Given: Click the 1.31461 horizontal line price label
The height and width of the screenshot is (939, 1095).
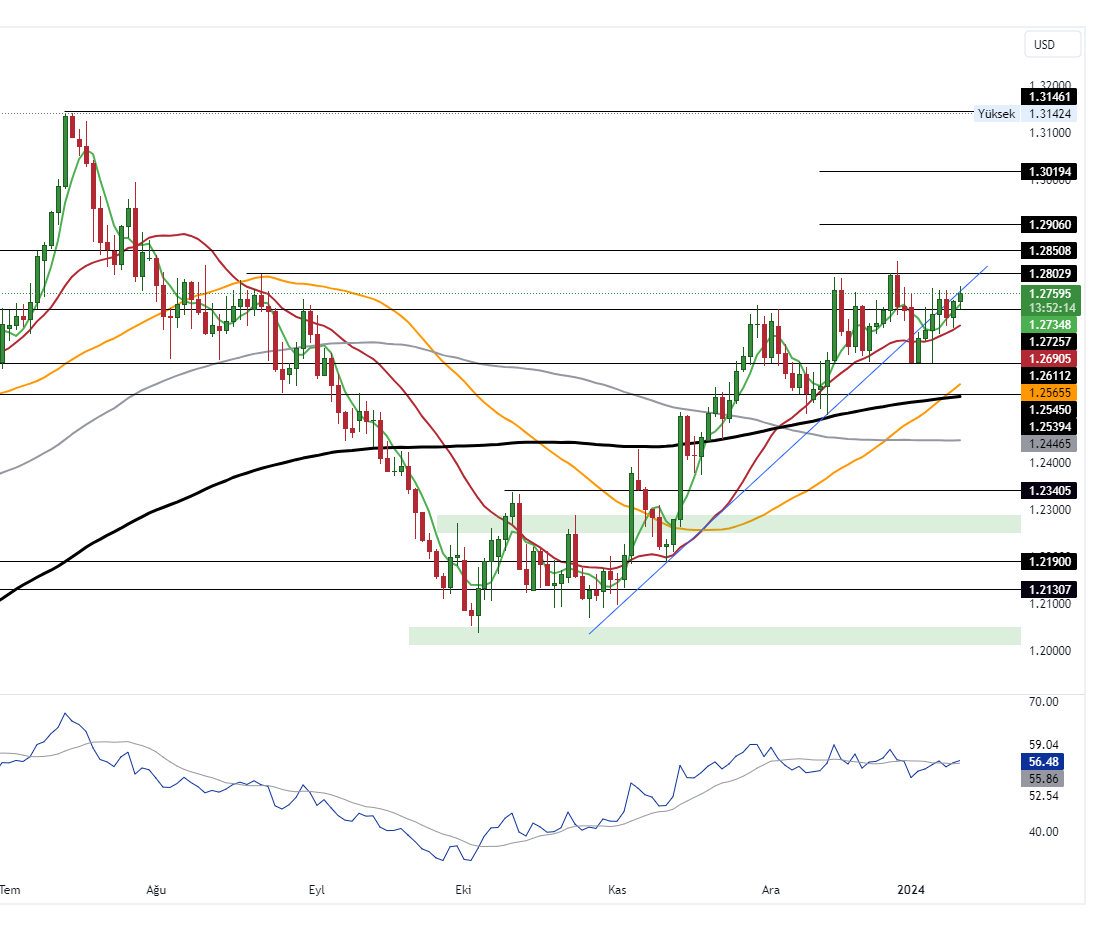Looking at the screenshot, I should coord(1047,97).
